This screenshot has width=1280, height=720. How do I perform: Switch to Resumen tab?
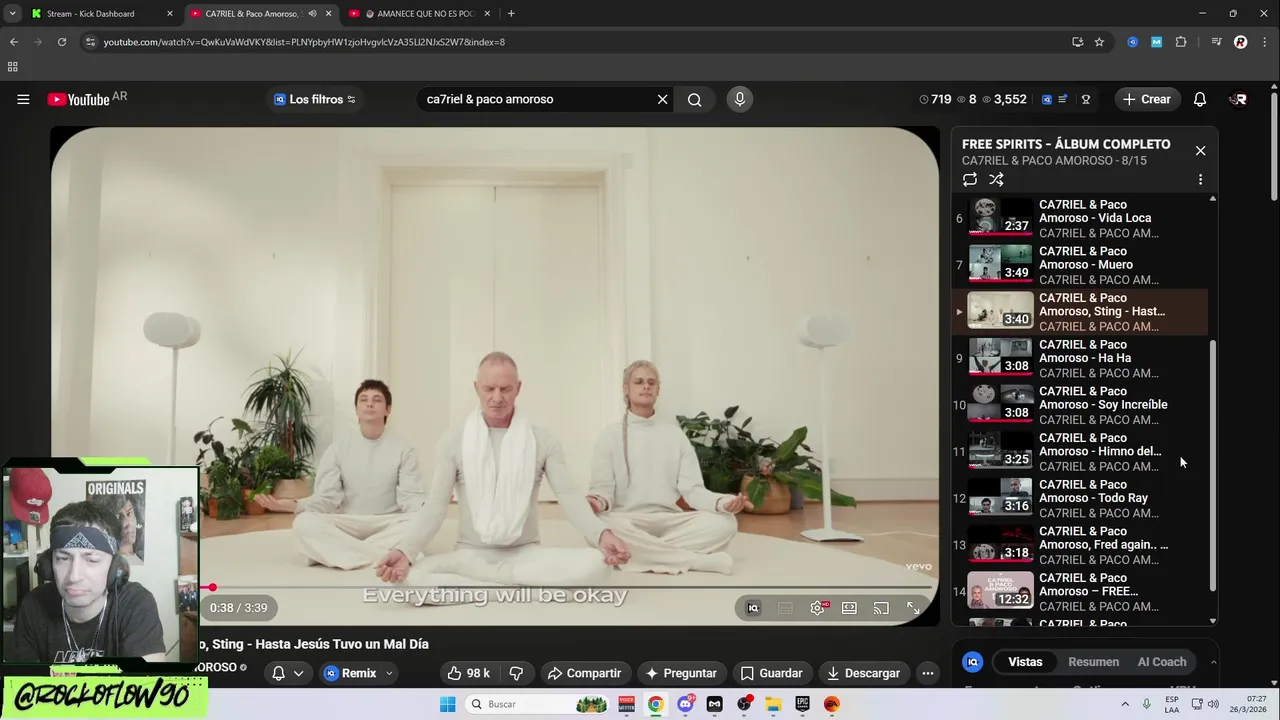point(1093,662)
